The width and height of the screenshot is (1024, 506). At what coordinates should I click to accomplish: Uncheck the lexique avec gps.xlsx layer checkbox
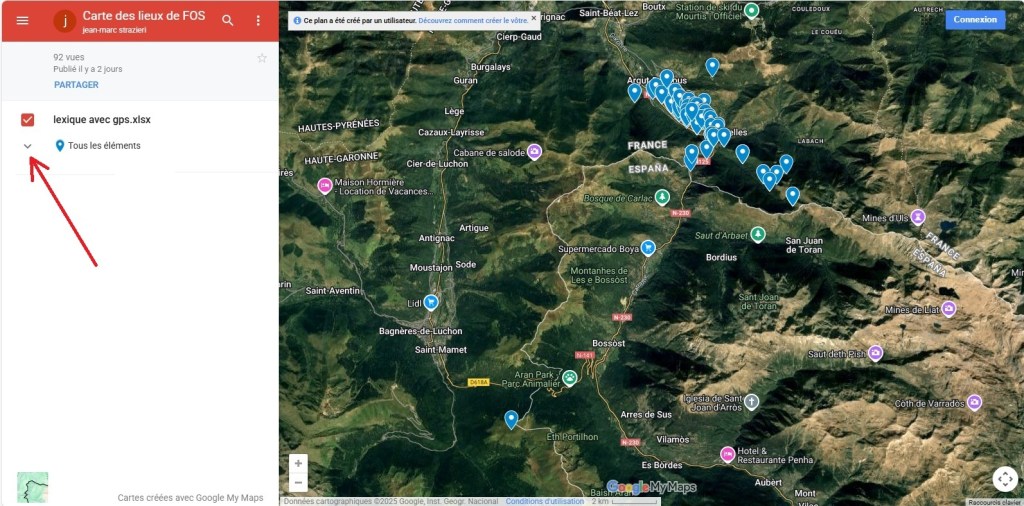click(x=28, y=120)
